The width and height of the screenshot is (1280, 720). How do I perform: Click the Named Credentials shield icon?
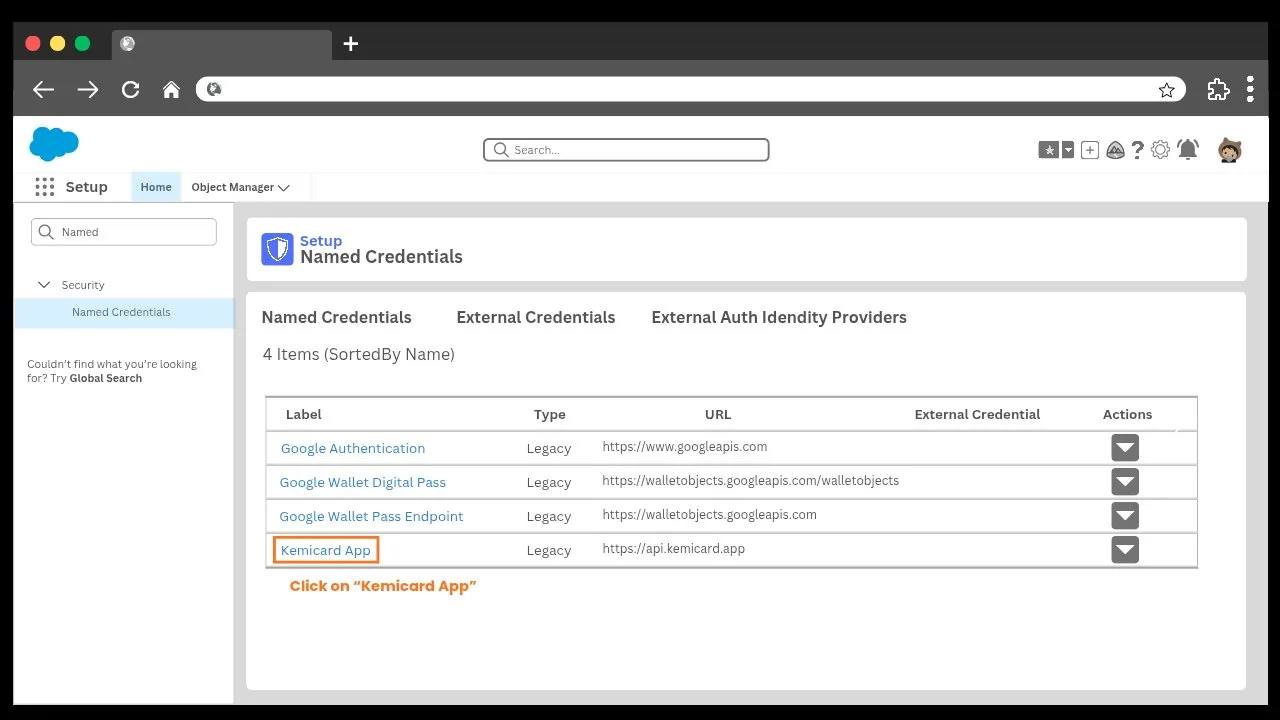pyautogui.click(x=277, y=249)
